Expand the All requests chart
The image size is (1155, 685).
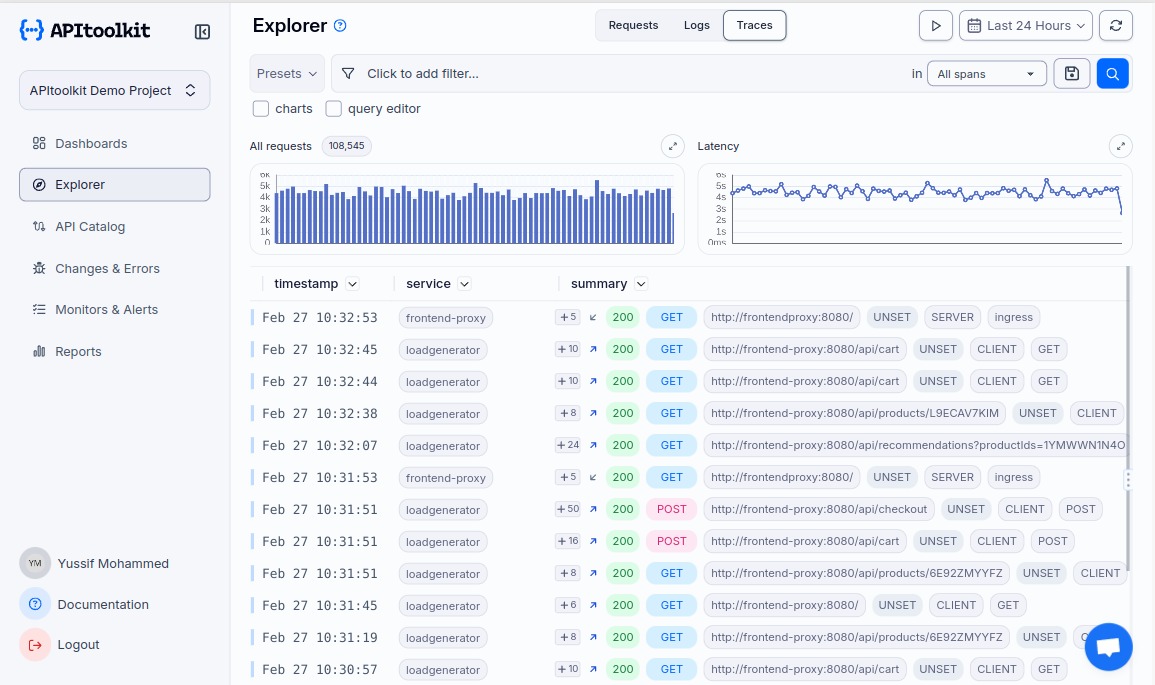pyautogui.click(x=672, y=146)
